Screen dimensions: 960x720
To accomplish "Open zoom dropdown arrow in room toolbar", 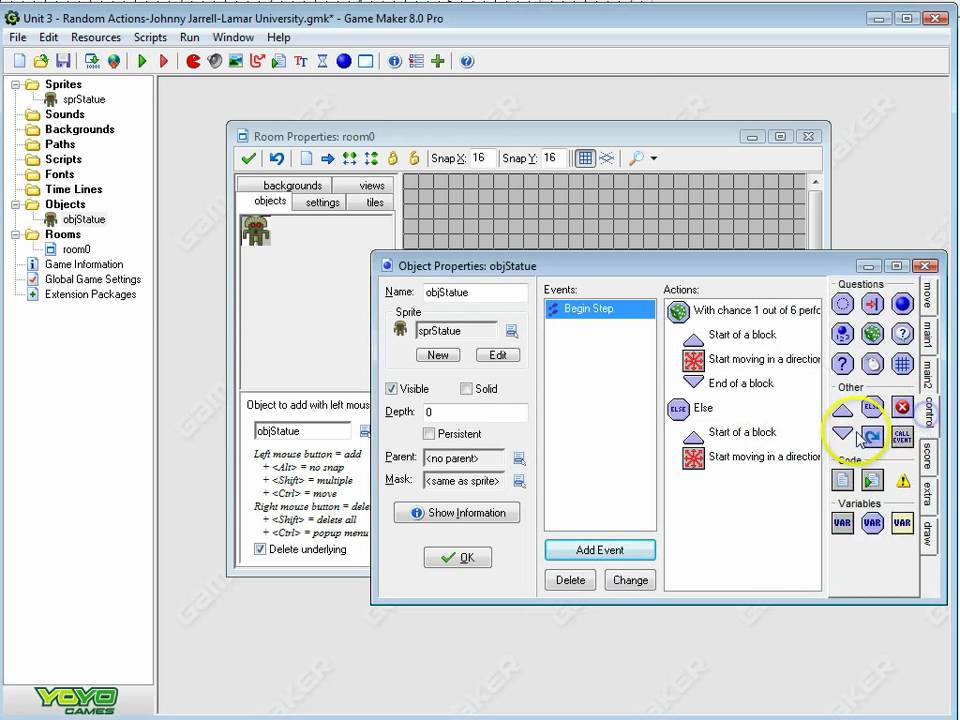I will pos(654,159).
